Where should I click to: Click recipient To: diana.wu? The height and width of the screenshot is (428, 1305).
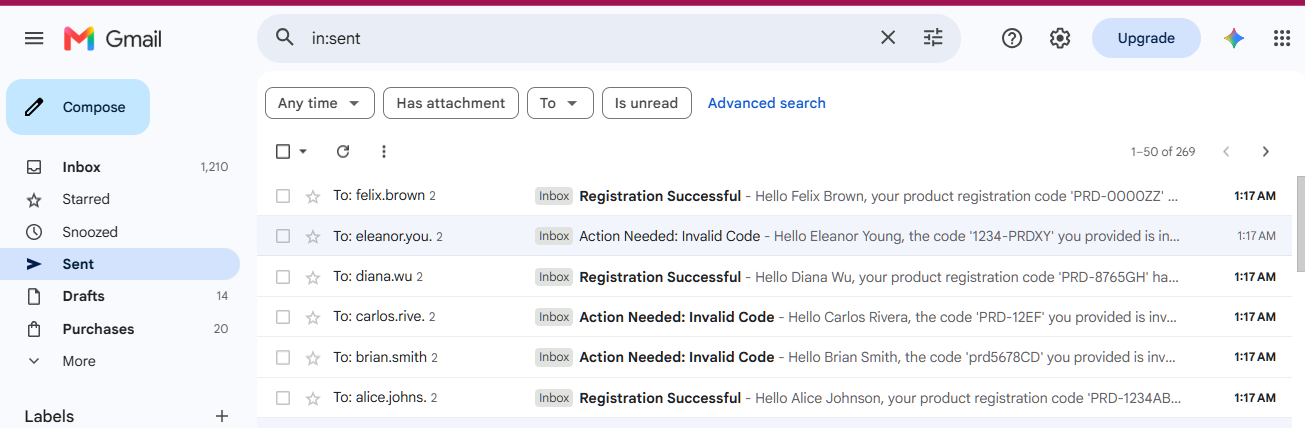[378, 277]
